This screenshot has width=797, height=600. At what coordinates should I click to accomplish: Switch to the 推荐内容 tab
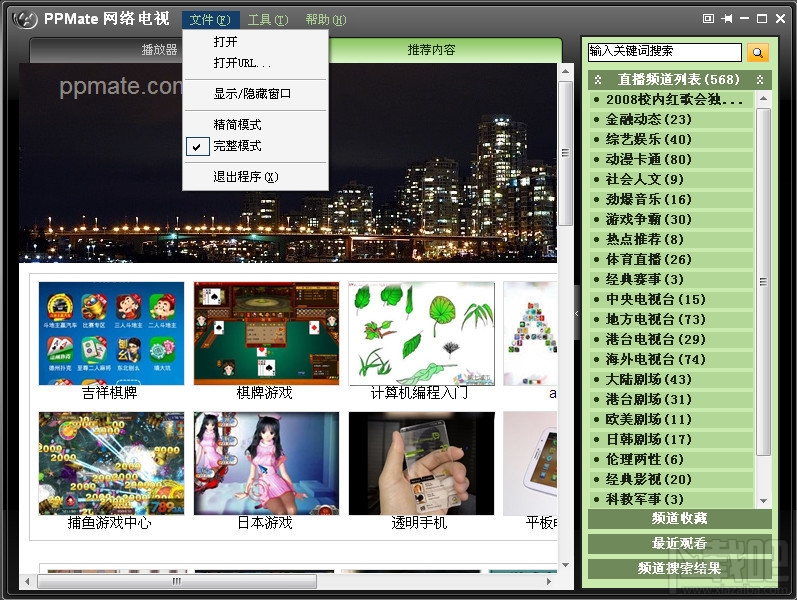pos(431,50)
